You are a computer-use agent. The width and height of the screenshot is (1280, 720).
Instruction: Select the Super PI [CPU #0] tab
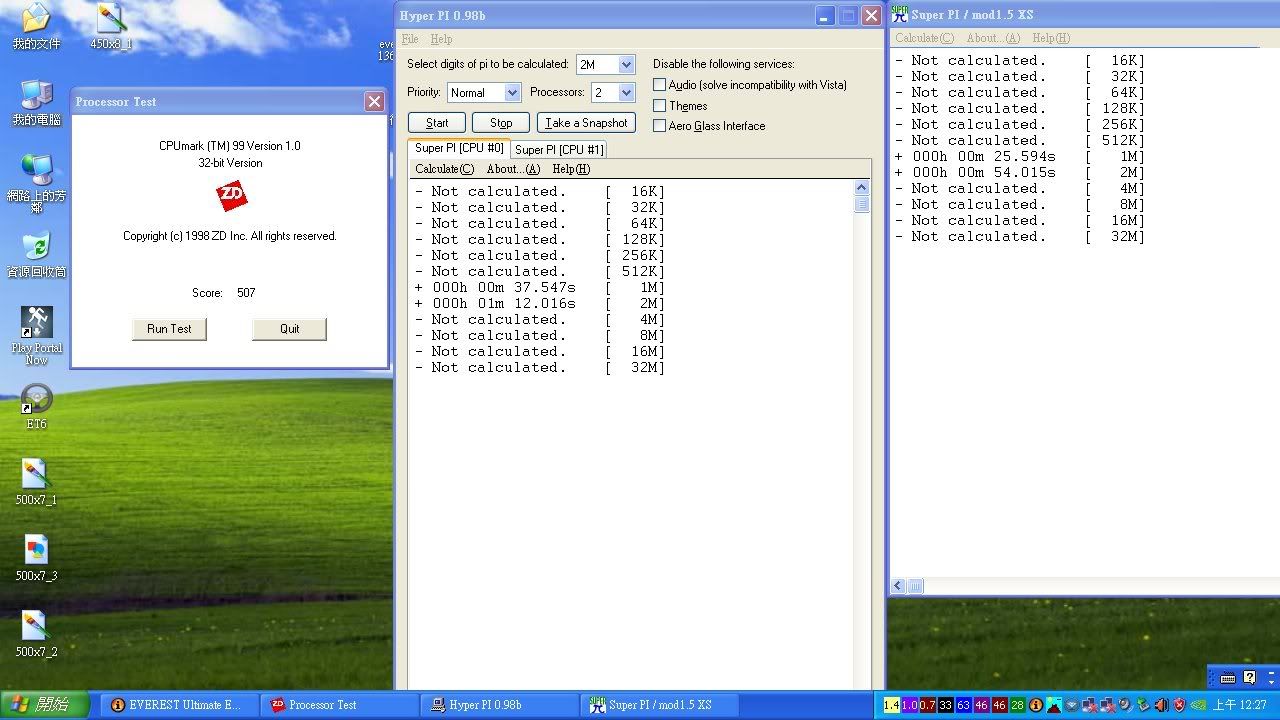tap(459, 148)
